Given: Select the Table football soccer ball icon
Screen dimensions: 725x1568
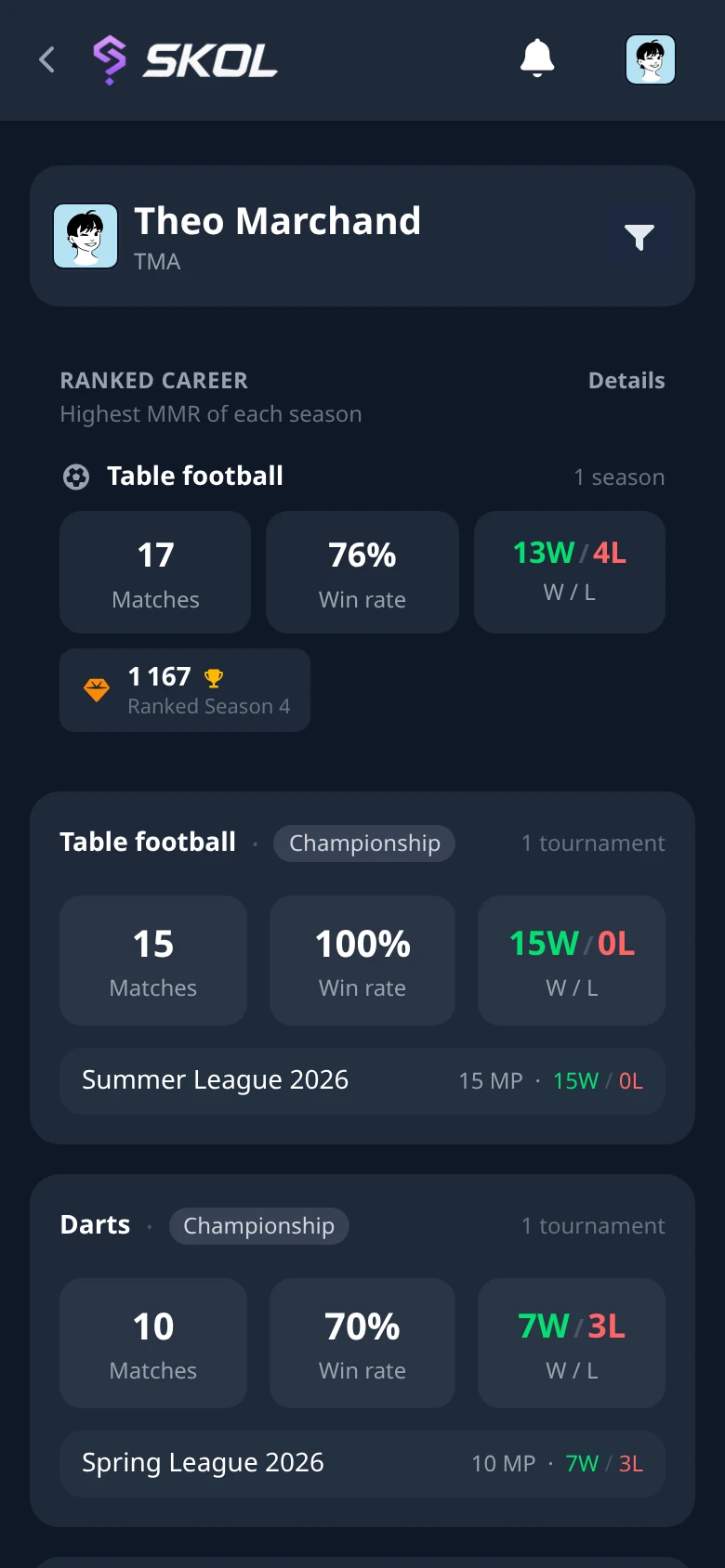Looking at the screenshot, I should pyautogui.click(x=76, y=477).
